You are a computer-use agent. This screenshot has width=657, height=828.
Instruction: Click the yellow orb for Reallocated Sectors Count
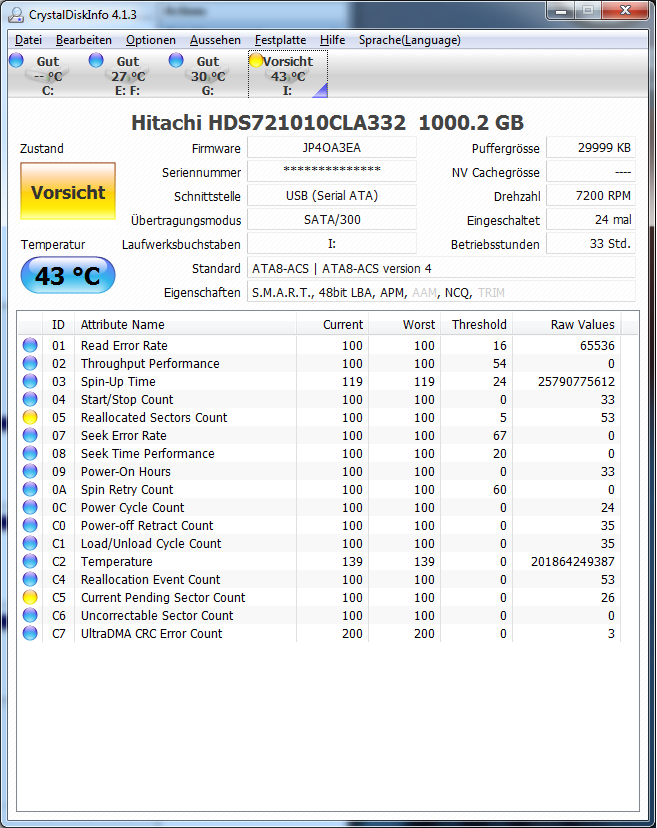30,417
